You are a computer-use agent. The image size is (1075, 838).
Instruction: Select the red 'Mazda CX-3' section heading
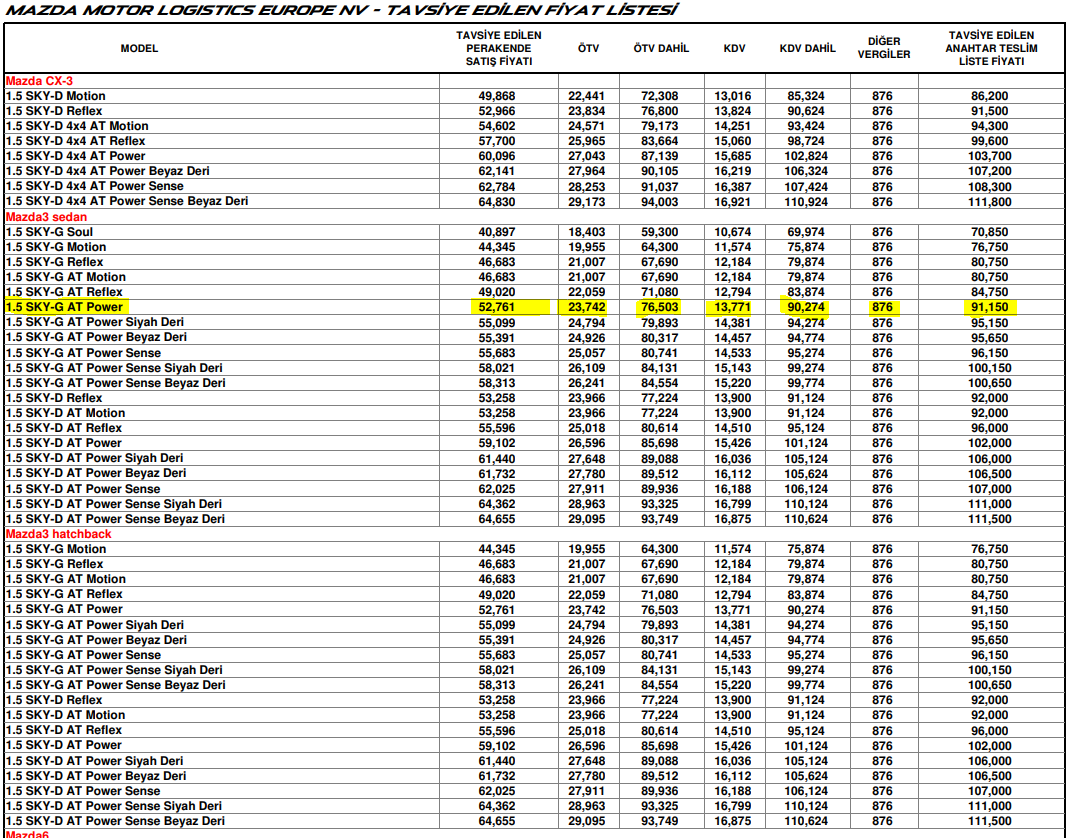[39, 81]
